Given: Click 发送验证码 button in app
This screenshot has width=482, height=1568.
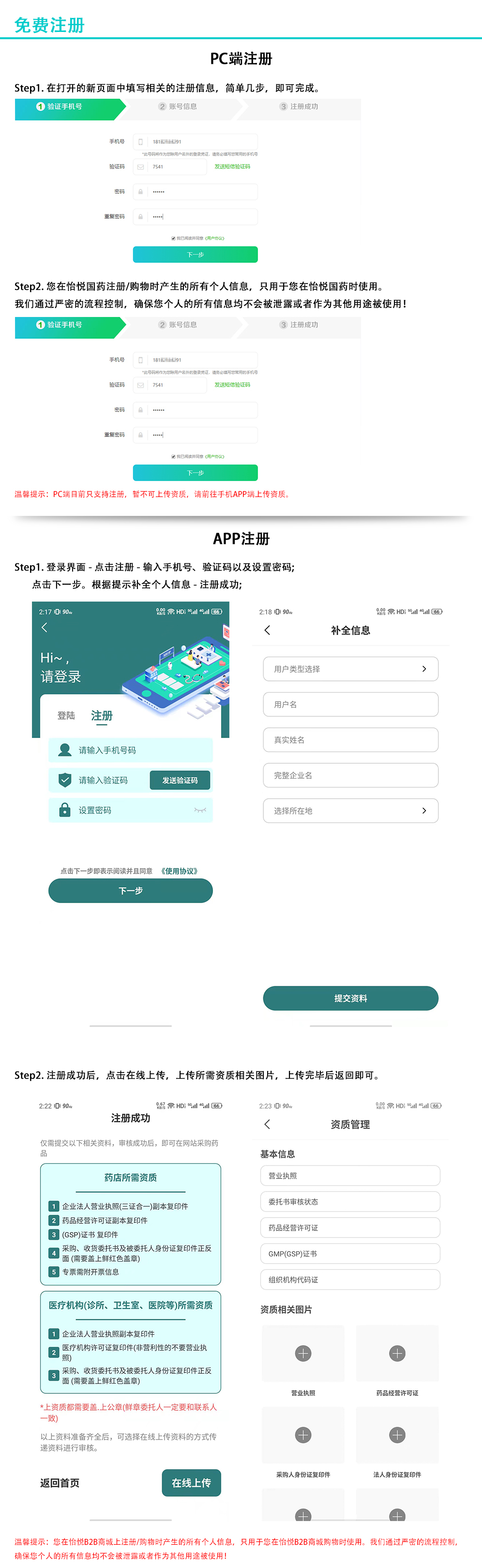Looking at the screenshot, I should click(x=180, y=780).
